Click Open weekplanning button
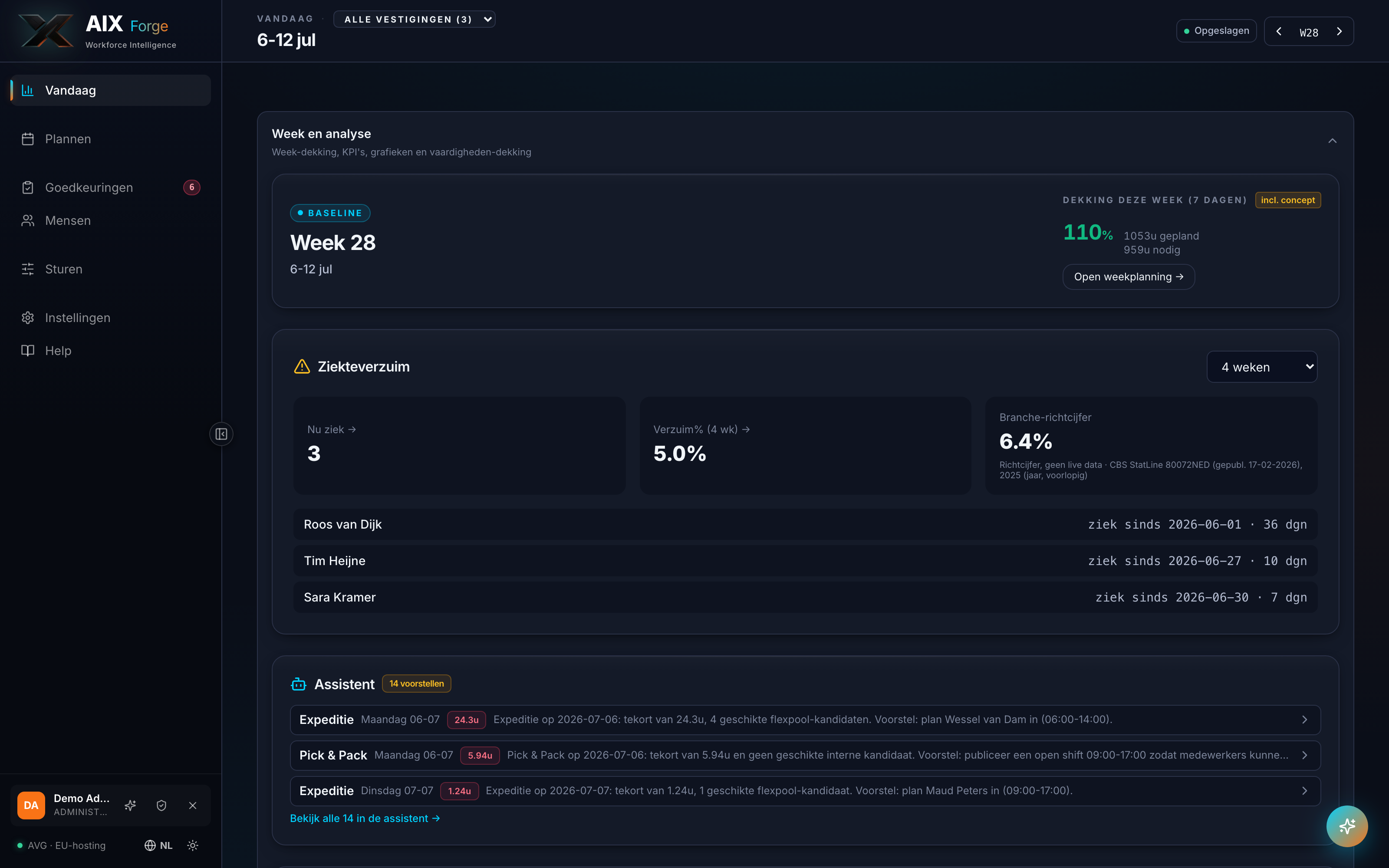 (1129, 277)
